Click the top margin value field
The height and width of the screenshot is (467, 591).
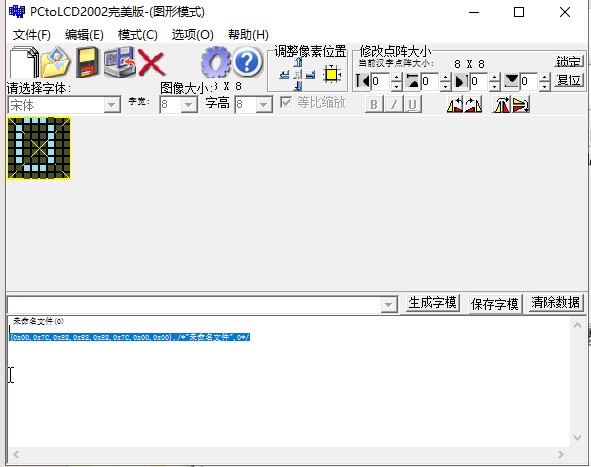tap(430, 81)
